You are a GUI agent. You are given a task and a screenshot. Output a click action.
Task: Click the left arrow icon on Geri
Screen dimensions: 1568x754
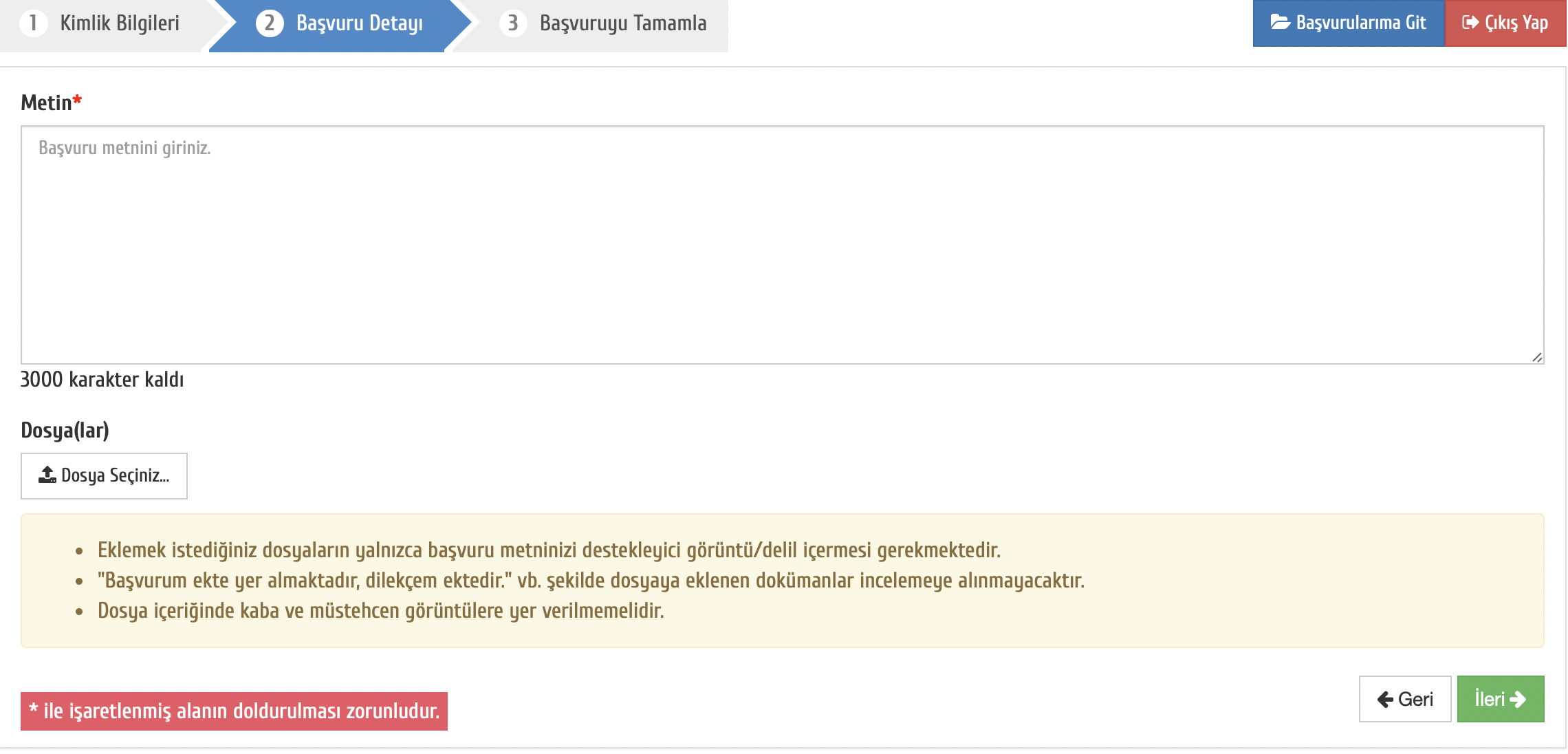(1385, 700)
